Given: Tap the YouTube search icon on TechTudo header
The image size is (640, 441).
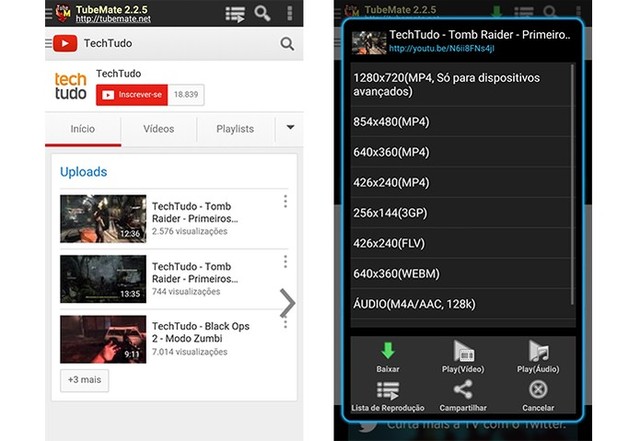Looking at the screenshot, I should 287,43.
